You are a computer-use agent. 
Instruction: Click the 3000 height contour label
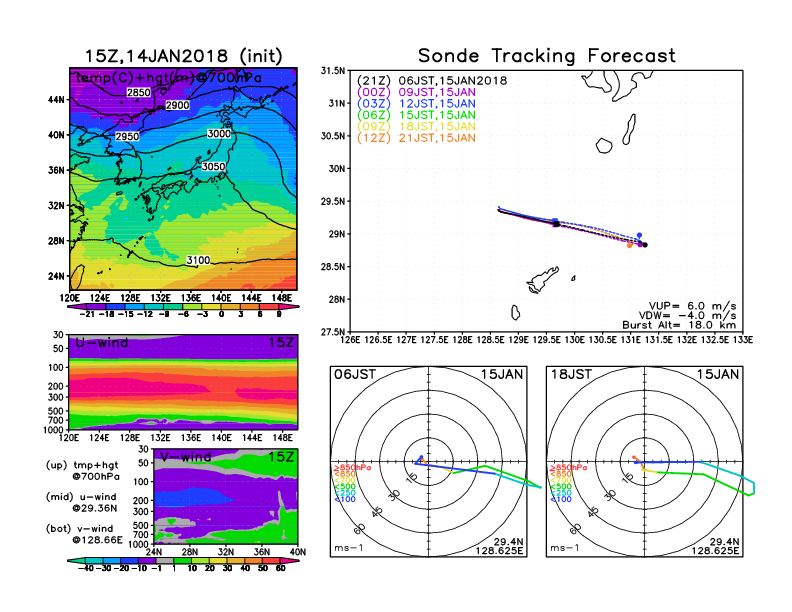[x=219, y=134]
